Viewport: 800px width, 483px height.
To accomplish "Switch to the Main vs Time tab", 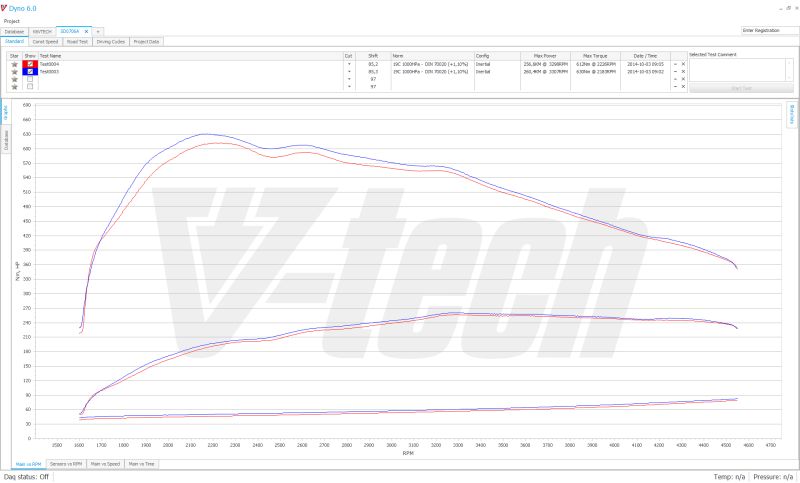I will coord(141,464).
